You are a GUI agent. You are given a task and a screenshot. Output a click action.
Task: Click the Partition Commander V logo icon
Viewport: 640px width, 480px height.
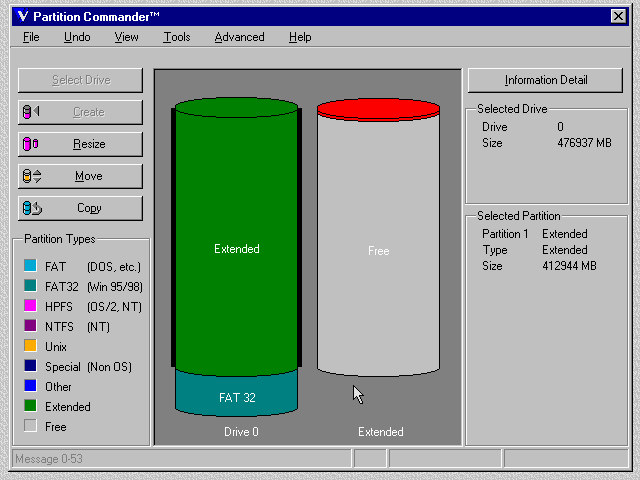pyautogui.click(x=22, y=16)
